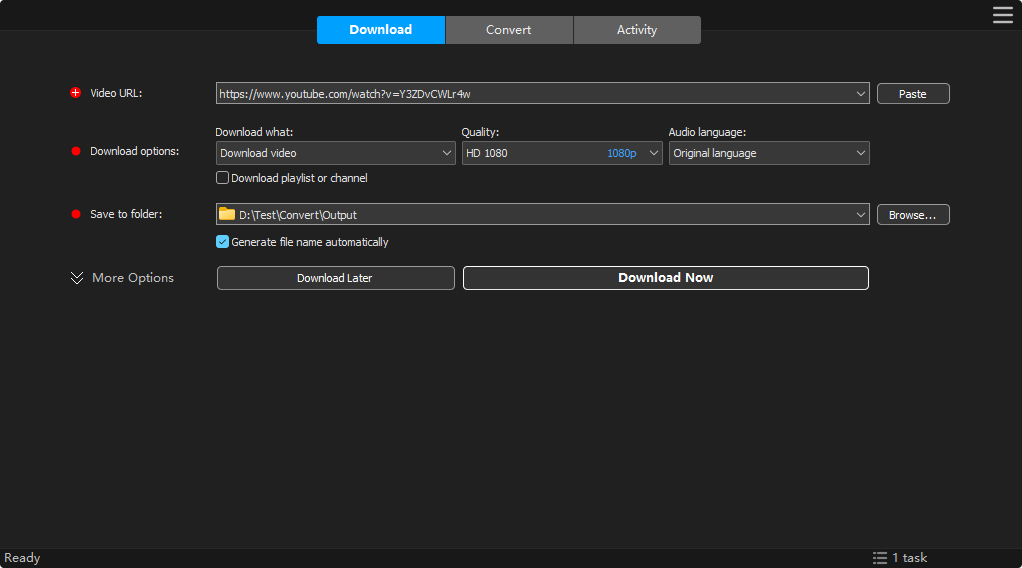Open the Quality dropdown showing HD 1080
Screen dimensions: 1022x568
(561, 153)
